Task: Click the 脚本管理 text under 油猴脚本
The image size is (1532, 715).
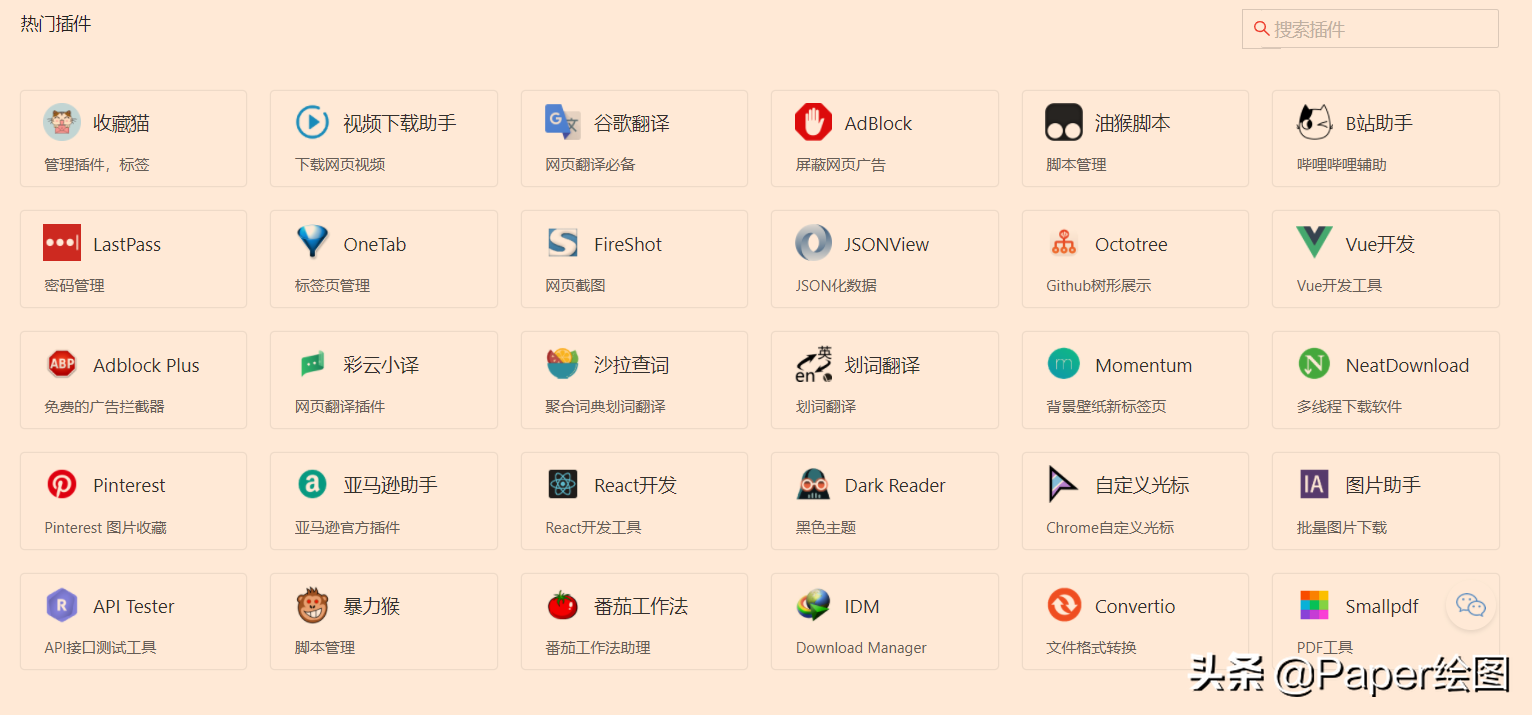Action: tap(1077, 165)
